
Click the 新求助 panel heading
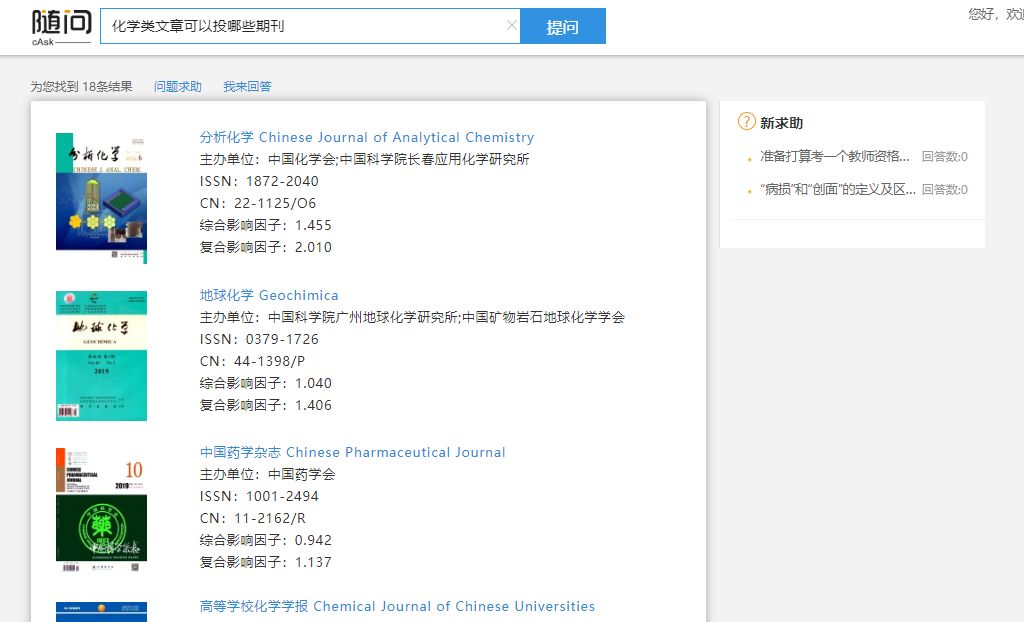(x=781, y=123)
